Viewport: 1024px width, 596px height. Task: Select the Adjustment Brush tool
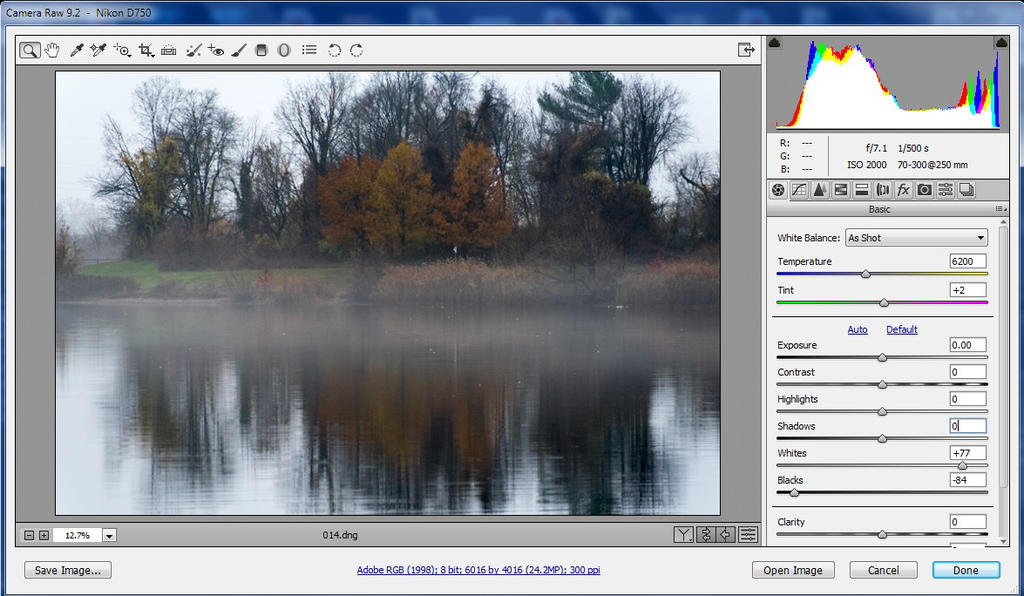click(239, 50)
